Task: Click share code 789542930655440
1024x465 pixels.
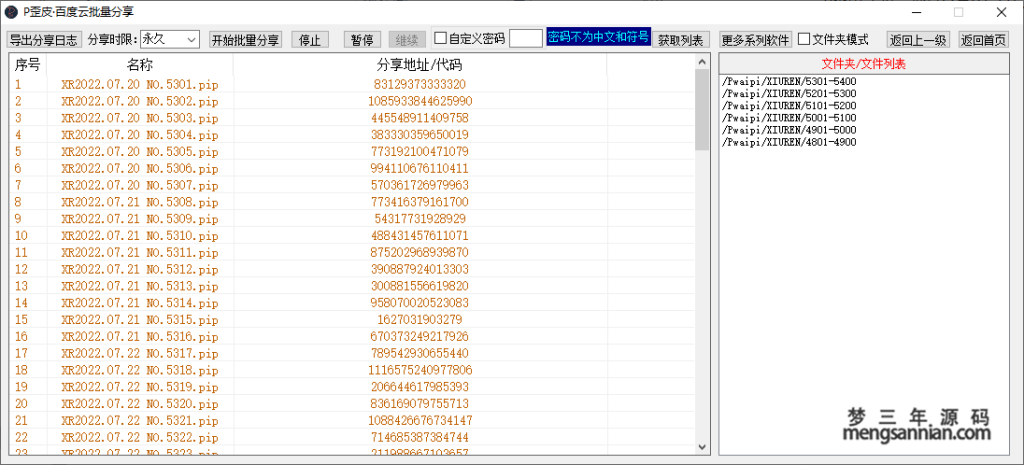Action: [x=420, y=353]
